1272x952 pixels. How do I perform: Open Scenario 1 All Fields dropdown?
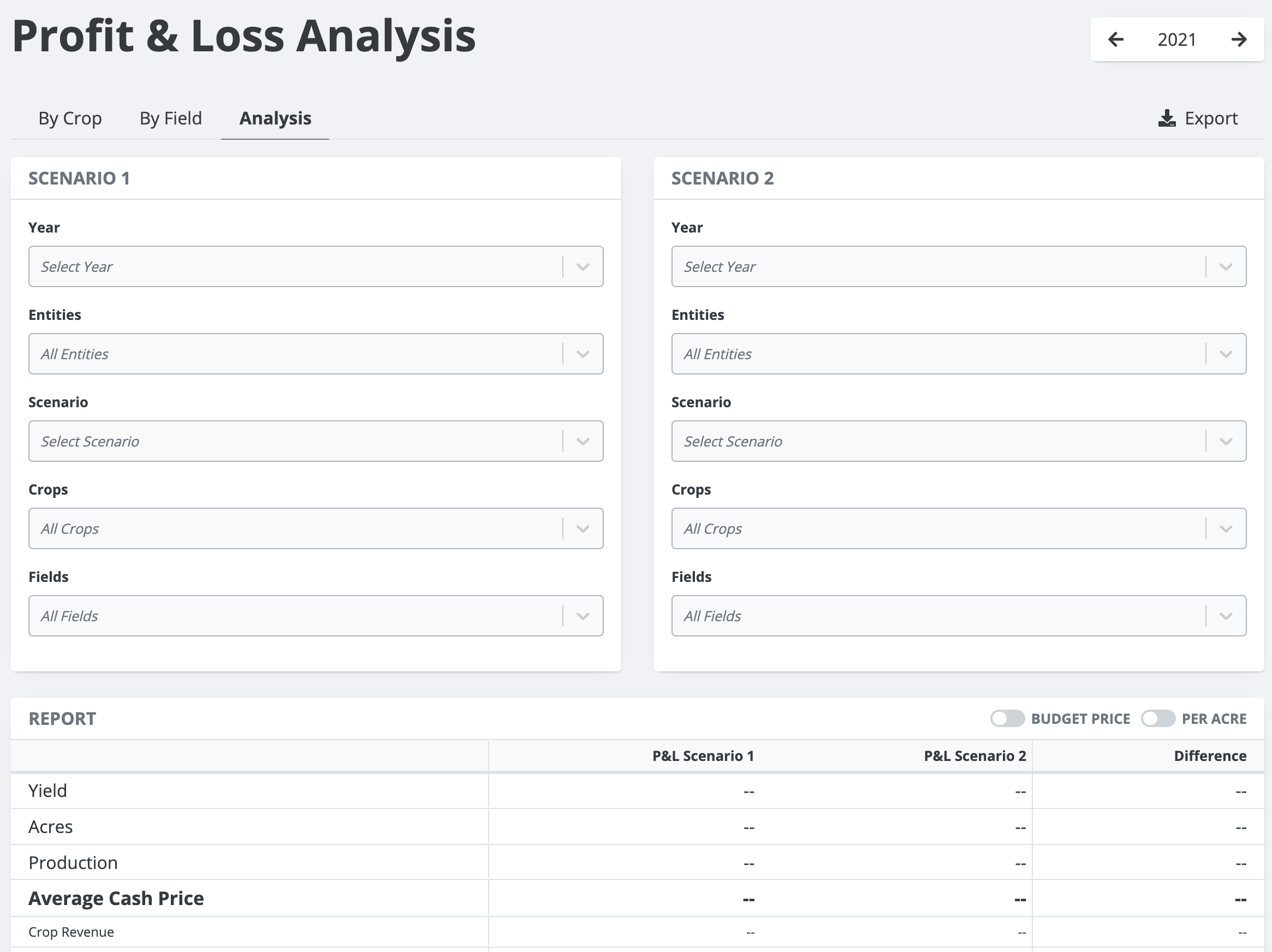coord(293,616)
